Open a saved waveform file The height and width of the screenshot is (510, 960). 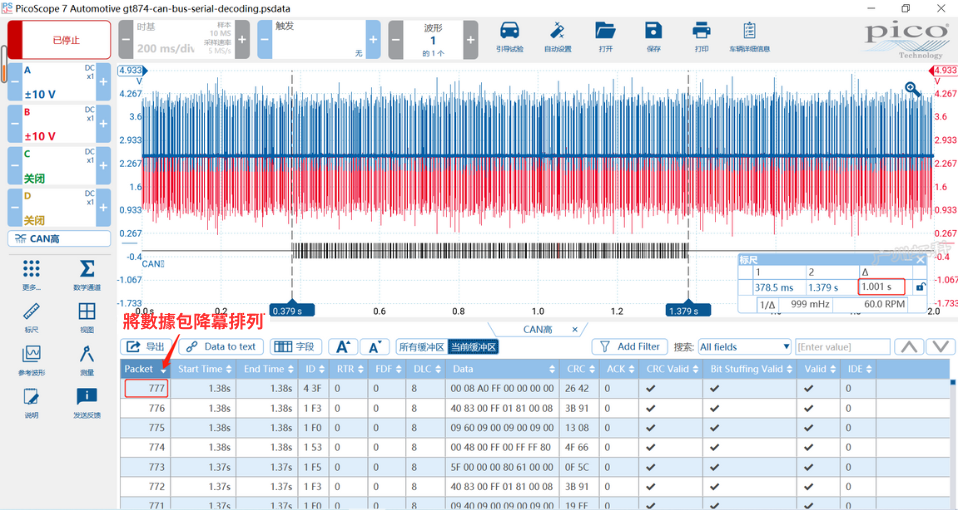[x=605, y=37]
